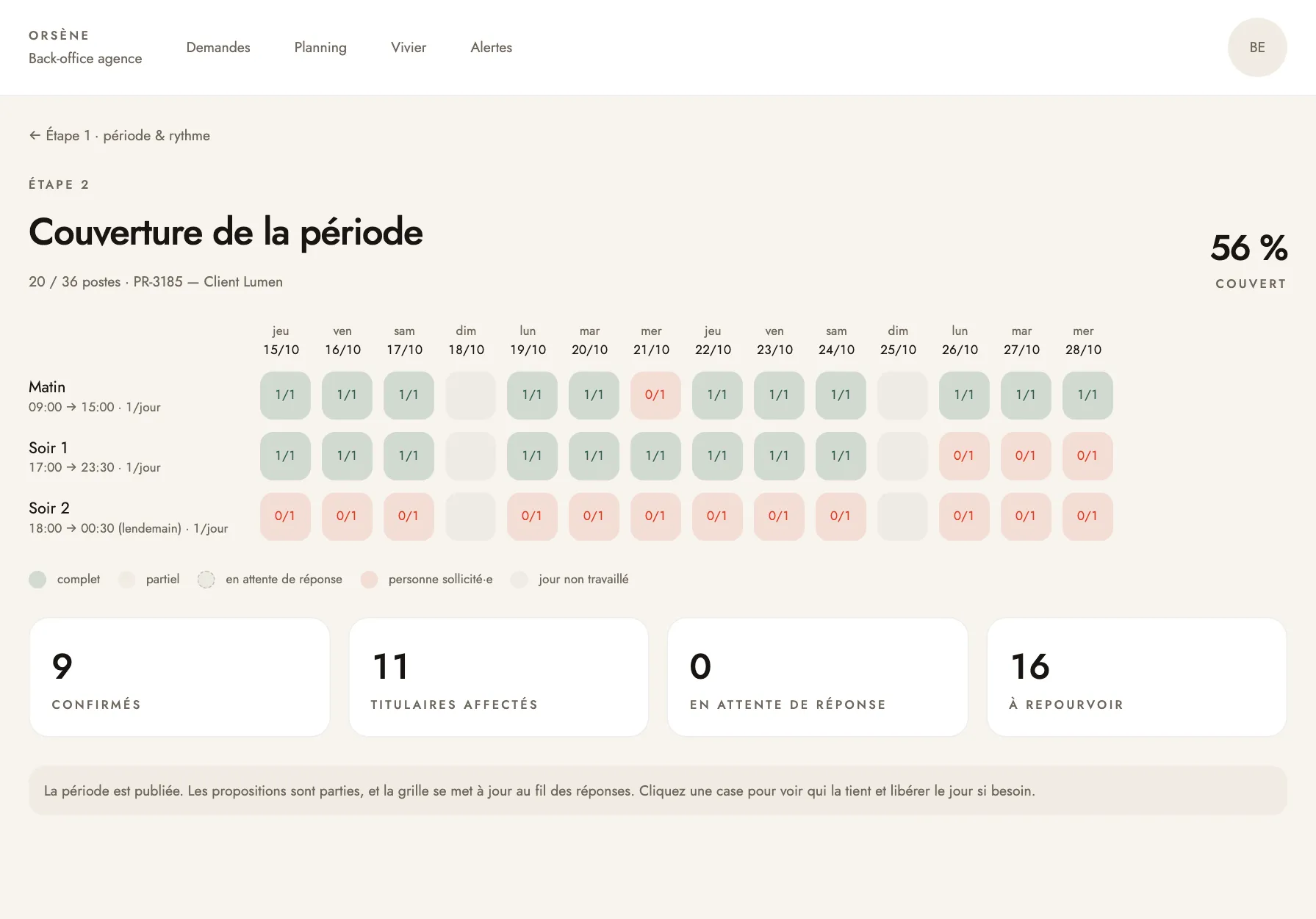Image resolution: width=1316 pixels, height=919 pixels.
Task: Click the partiel legend swatch
Action: click(126, 580)
